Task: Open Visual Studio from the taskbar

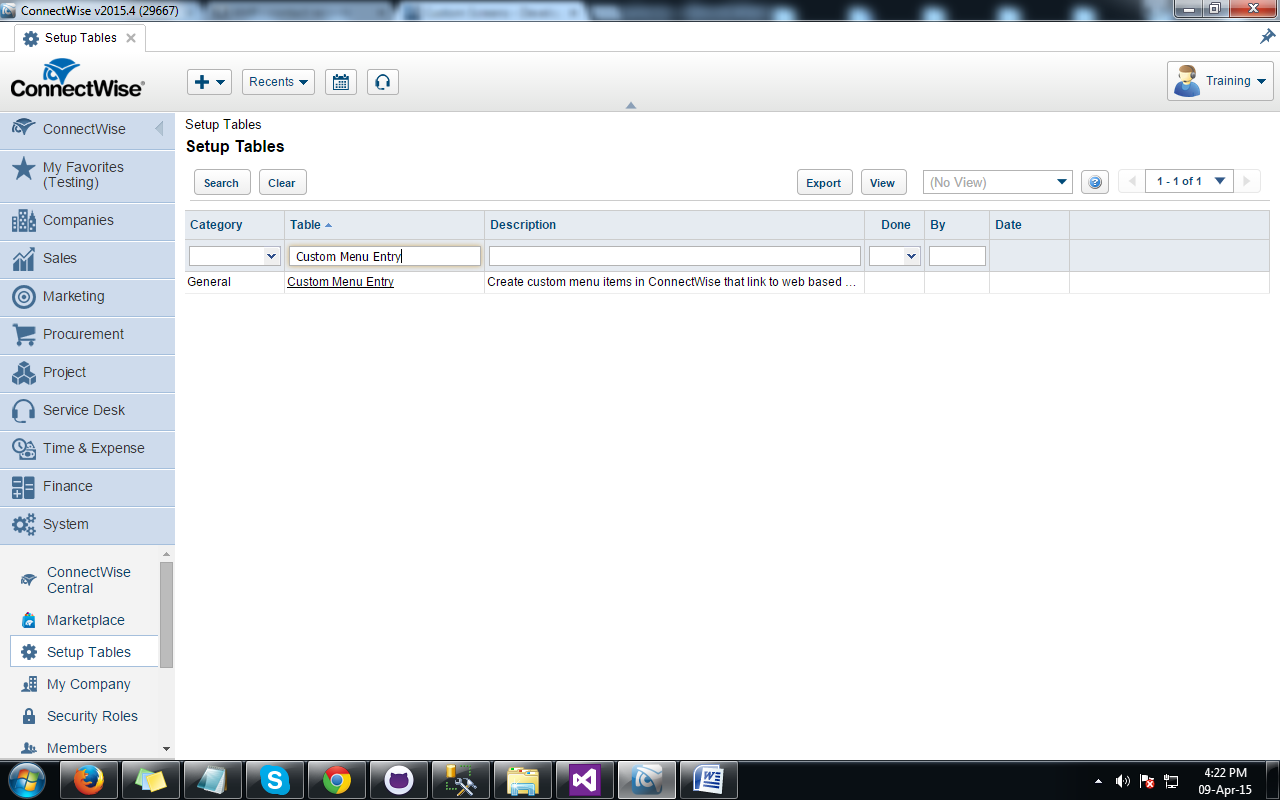Action: 585,780
